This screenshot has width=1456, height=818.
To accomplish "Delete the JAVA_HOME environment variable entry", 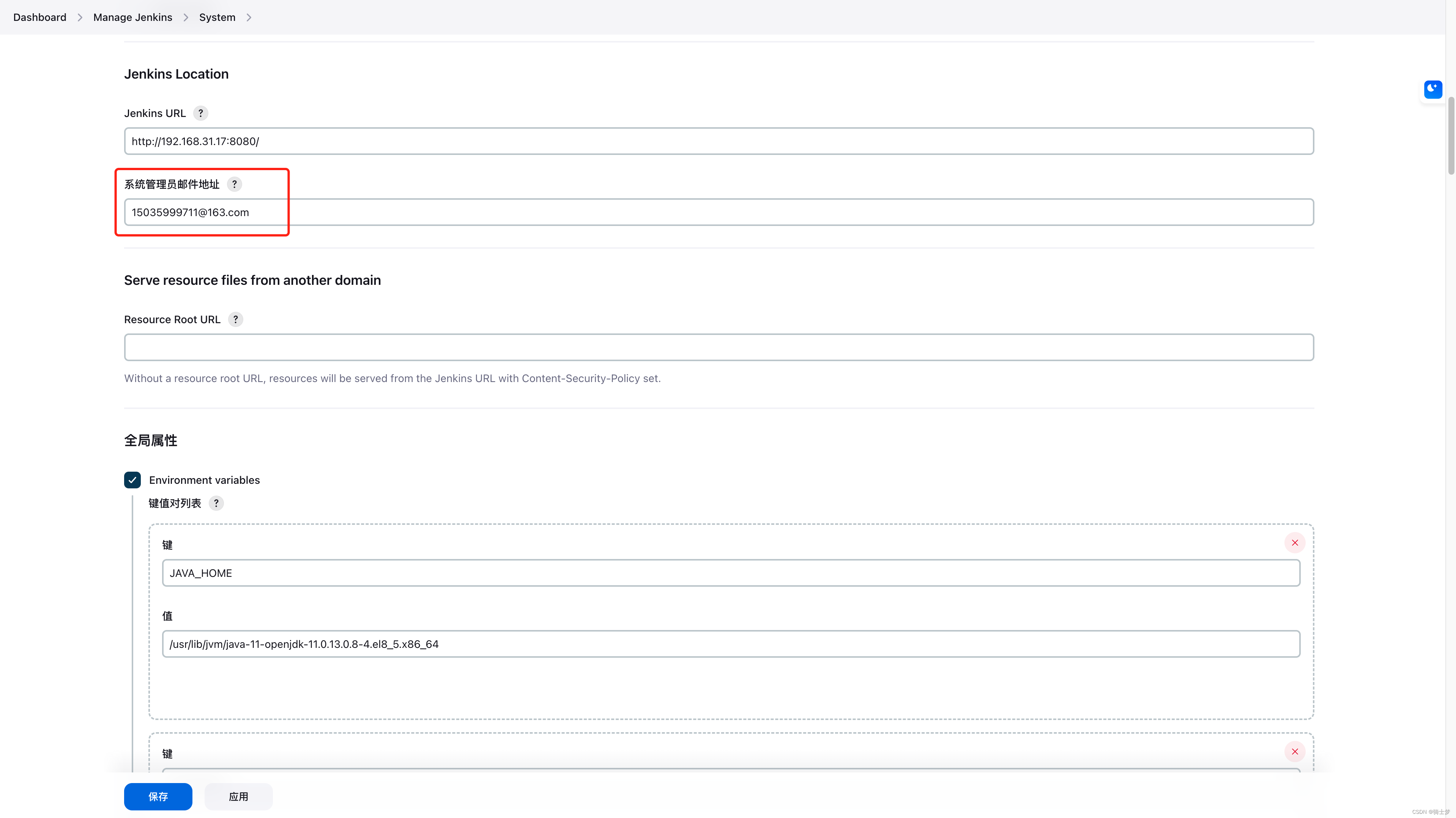I will [1295, 543].
